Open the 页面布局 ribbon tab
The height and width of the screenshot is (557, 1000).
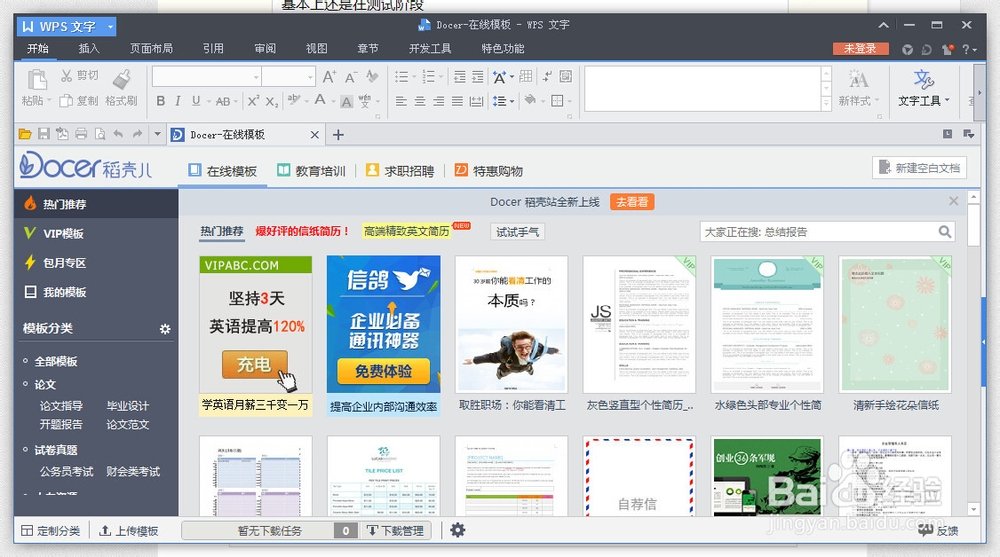[151, 48]
